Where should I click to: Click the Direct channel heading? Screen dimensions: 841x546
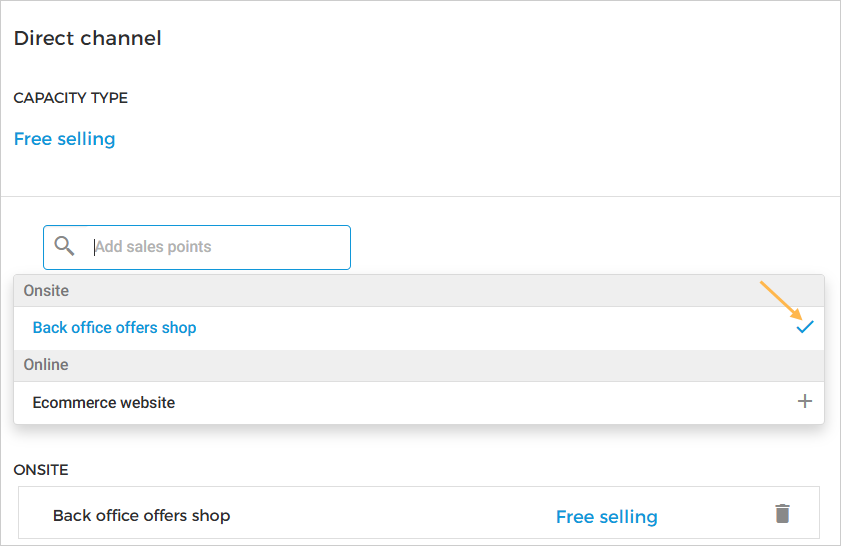click(x=88, y=39)
